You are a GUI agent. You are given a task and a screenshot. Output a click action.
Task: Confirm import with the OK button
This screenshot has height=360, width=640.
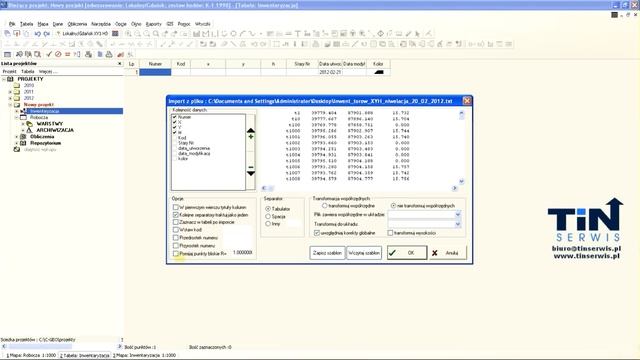[x=407, y=253]
